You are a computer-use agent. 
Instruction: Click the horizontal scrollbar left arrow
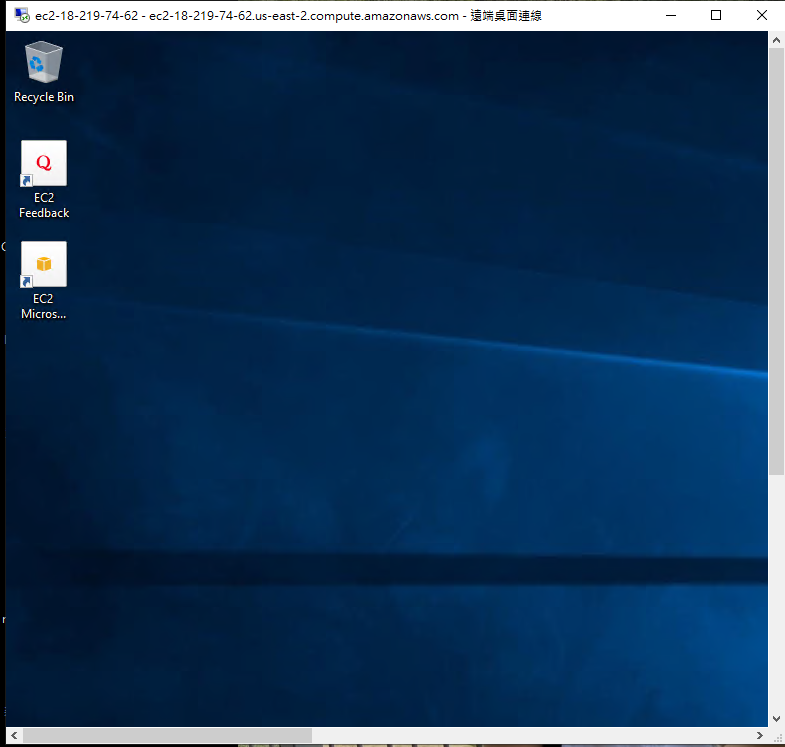click(x=14, y=735)
